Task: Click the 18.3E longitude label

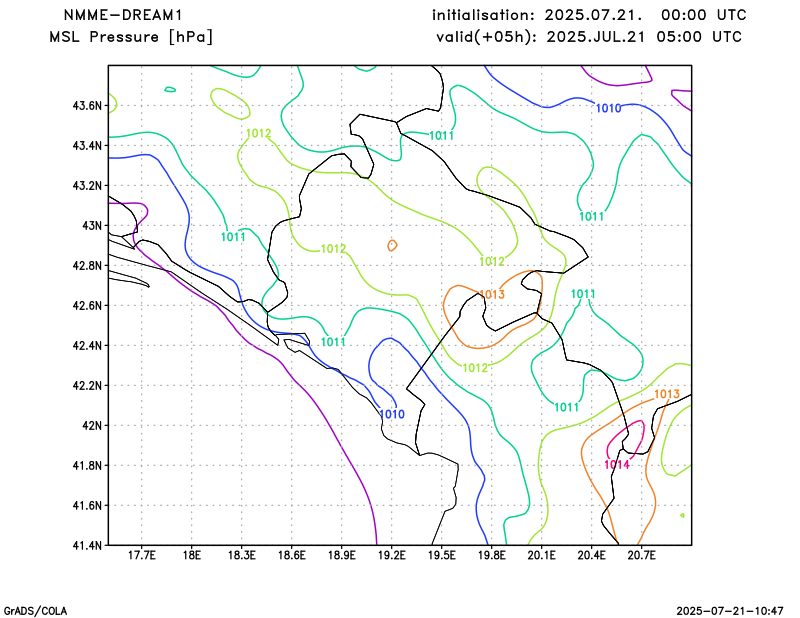Action: pos(241,555)
